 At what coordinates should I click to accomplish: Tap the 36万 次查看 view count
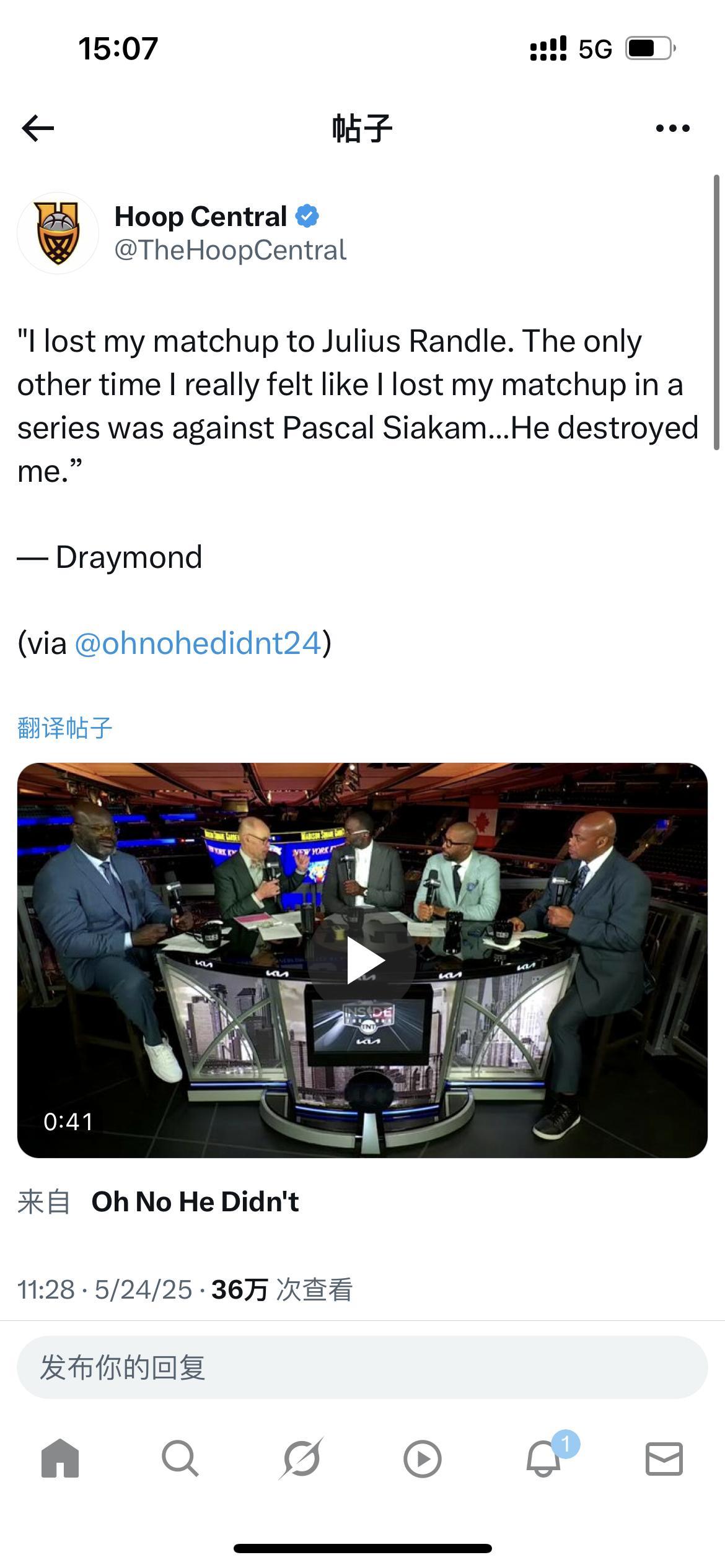point(282,1289)
